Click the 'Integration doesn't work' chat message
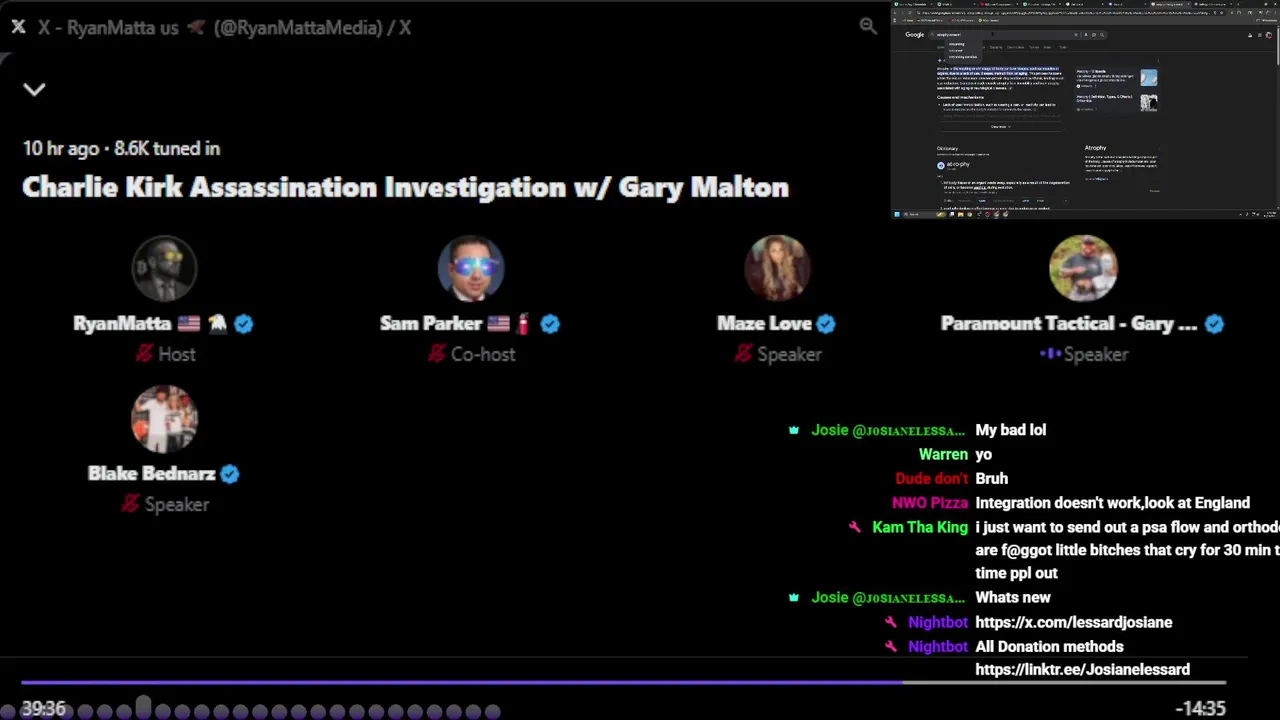This screenshot has height=720, width=1280. tap(1113, 503)
